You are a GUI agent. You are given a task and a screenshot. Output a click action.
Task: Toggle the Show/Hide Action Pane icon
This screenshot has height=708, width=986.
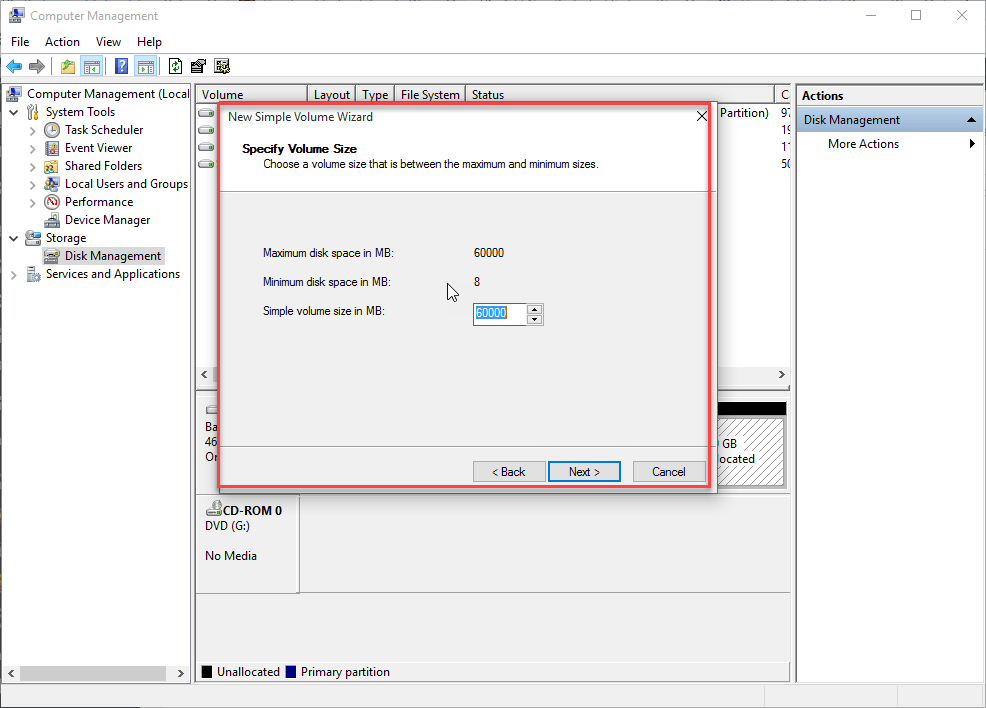[x=146, y=67]
